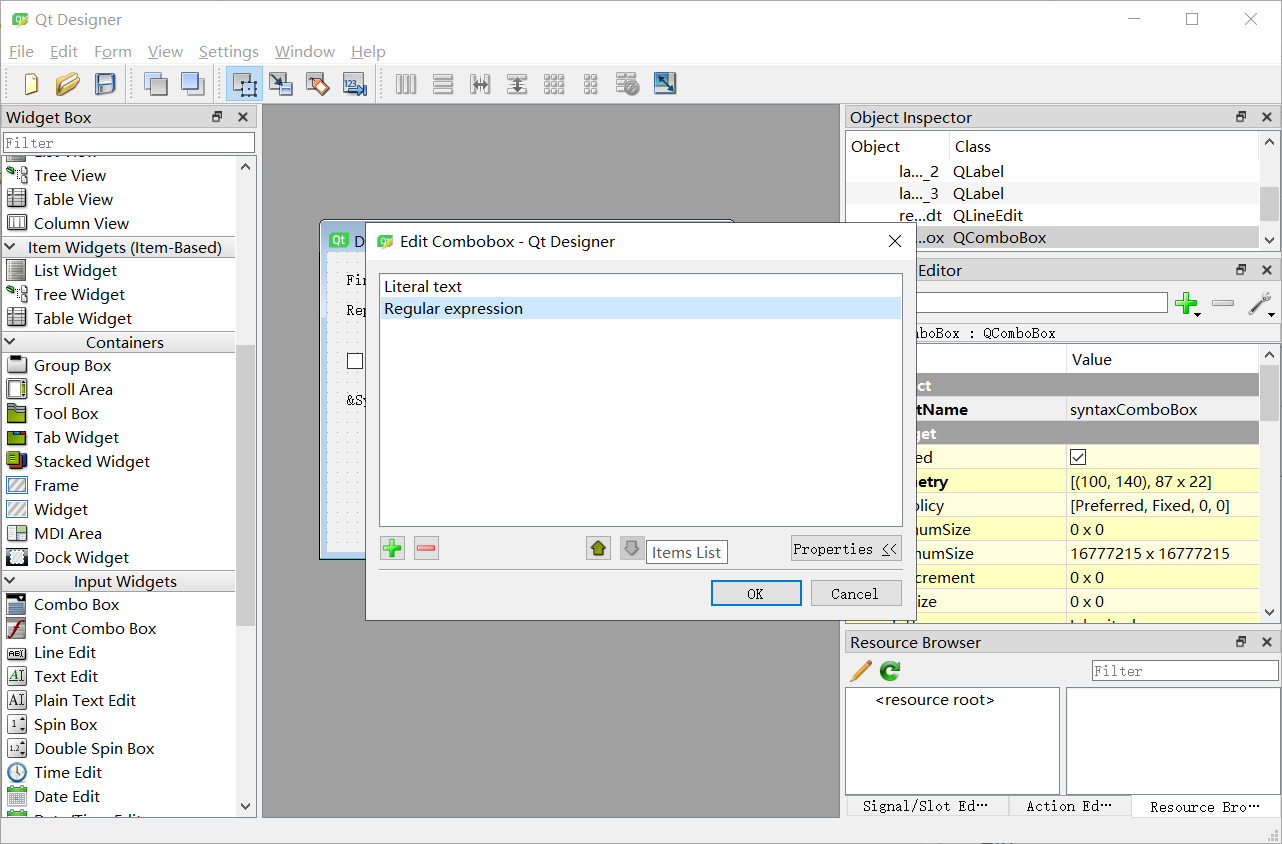Collapse the Item Widgets (Item-Based) category
The image size is (1282, 844).
tap(11, 247)
